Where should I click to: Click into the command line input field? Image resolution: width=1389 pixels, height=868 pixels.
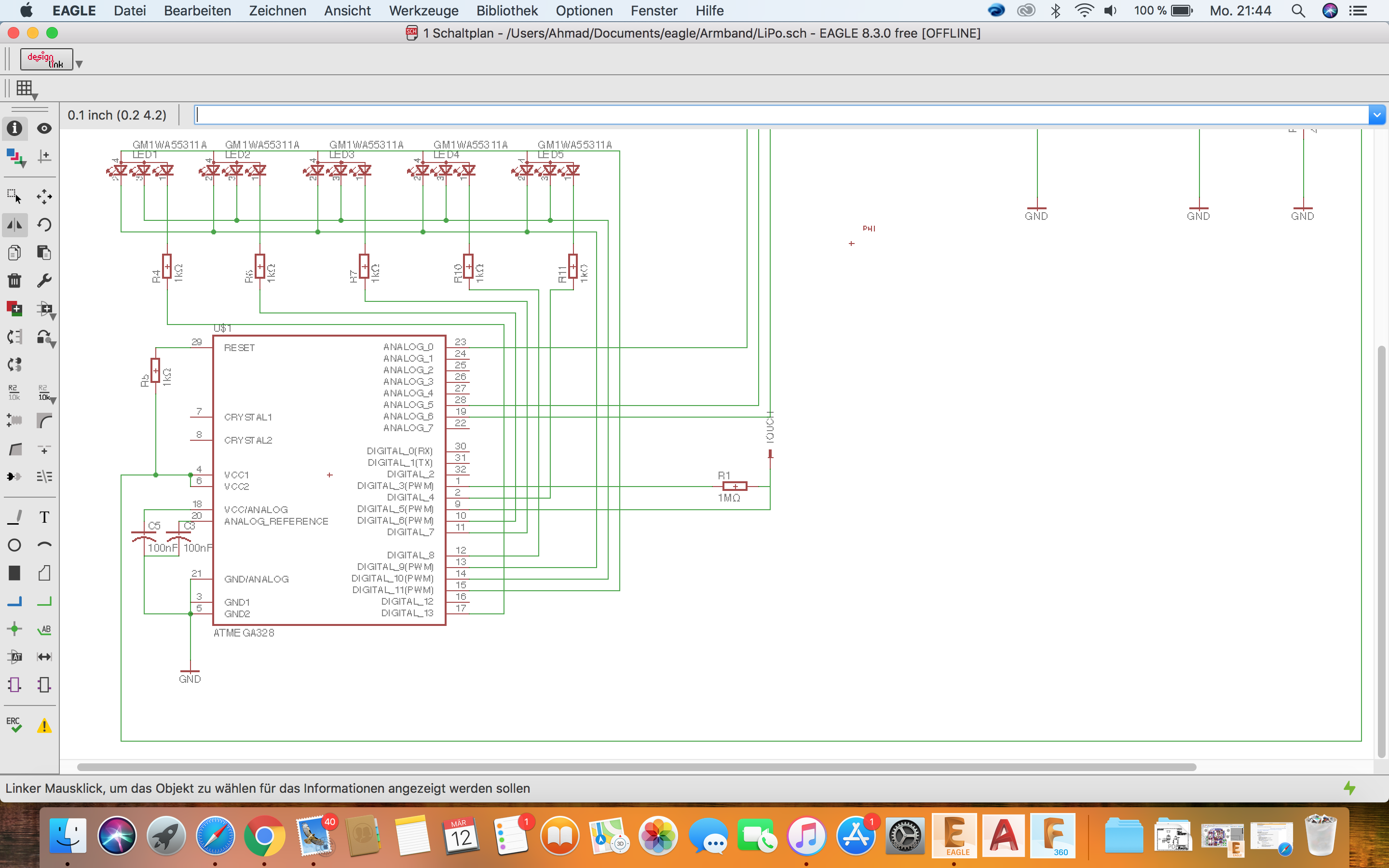(781, 115)
